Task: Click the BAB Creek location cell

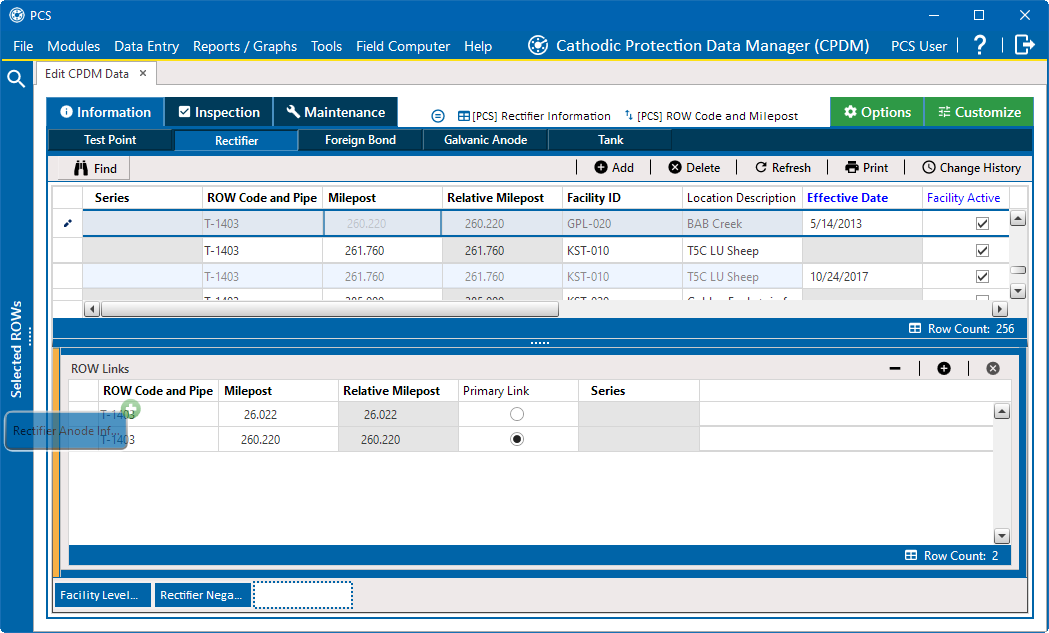Action: tap(742, 223)
